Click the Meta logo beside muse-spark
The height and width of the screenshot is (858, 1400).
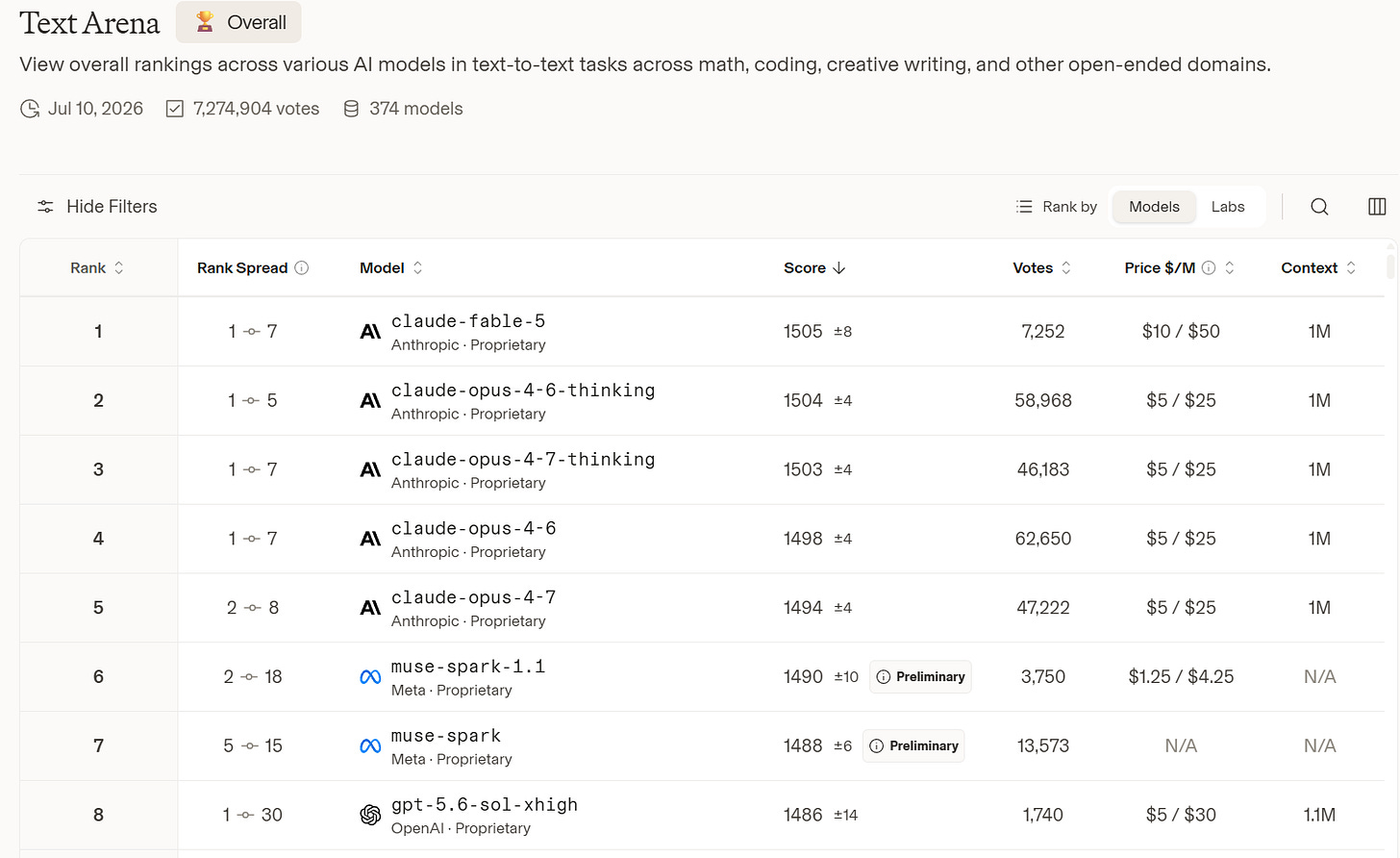[x=370, y=746]
